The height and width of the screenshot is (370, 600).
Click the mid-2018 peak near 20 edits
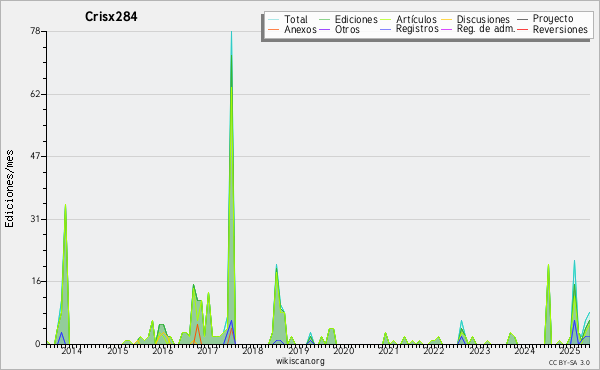pyautogui.click(x=276, y=265)
